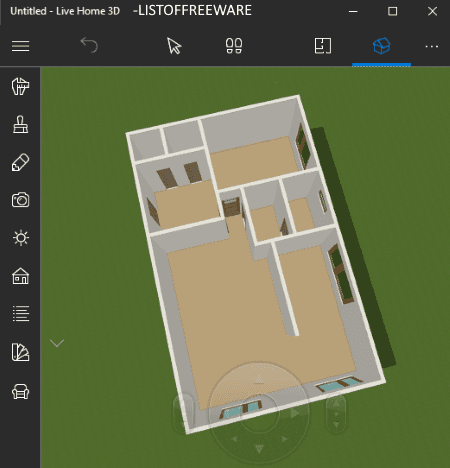Viewport: 450px width, 468px height.
Task: Open the camera snapshot tool
Action: click(20, 200)
